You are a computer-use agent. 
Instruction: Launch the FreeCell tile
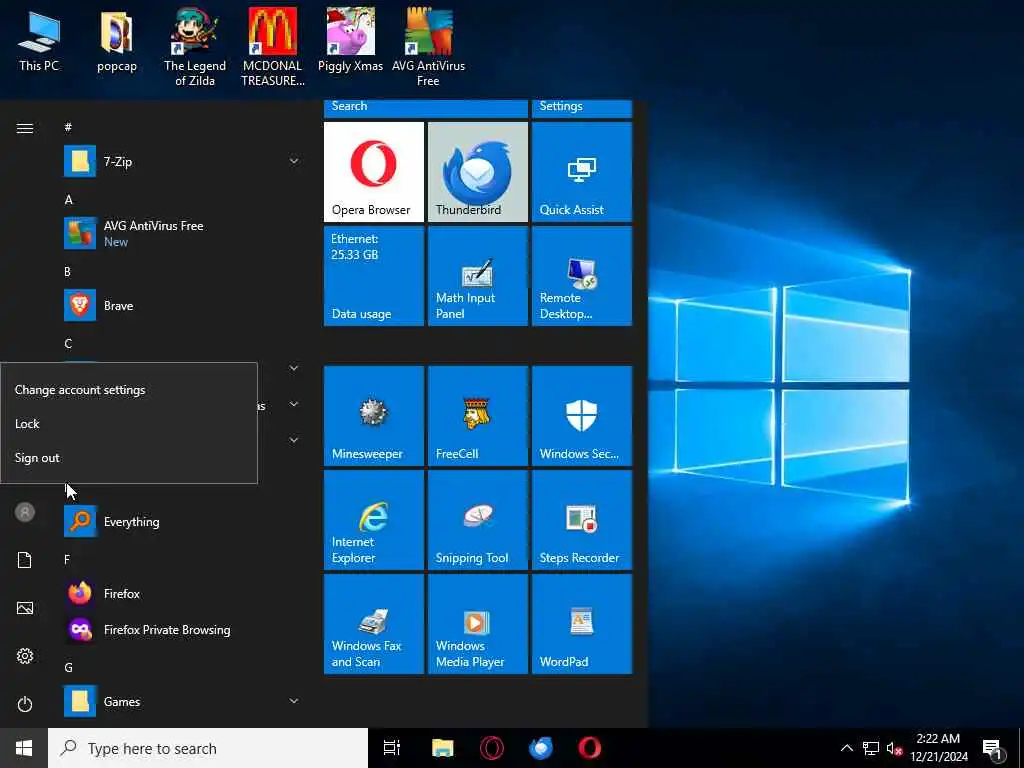[477, 416]
